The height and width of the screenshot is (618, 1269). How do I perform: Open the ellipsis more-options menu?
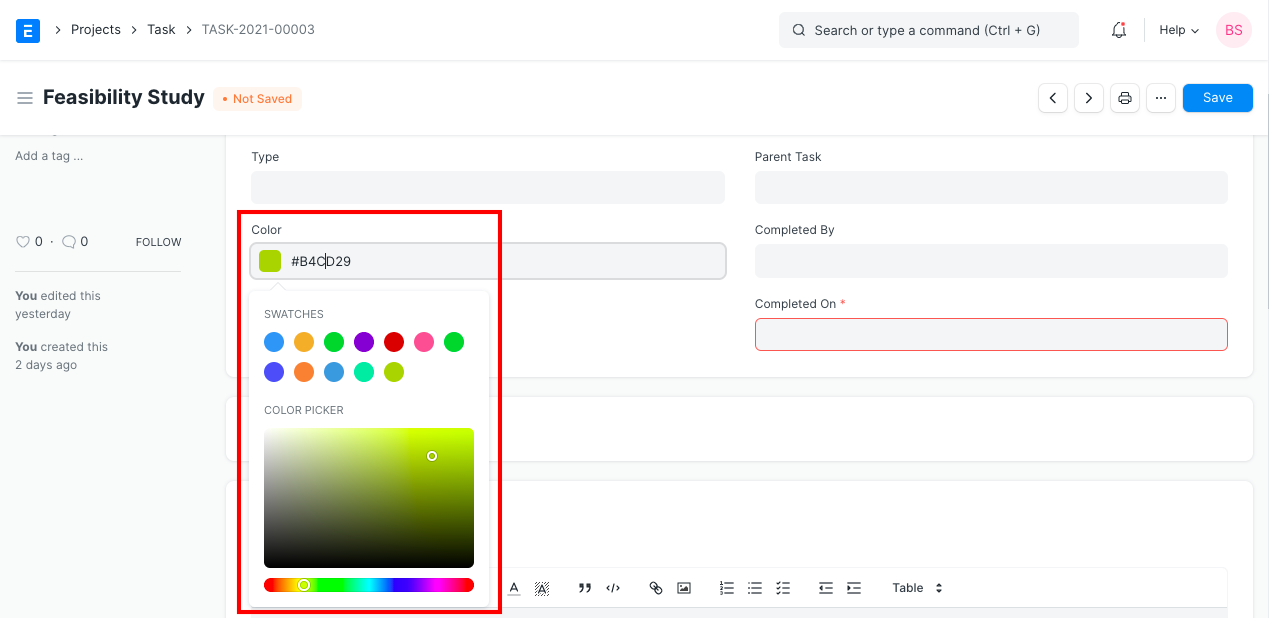[x=1160, y=97]
